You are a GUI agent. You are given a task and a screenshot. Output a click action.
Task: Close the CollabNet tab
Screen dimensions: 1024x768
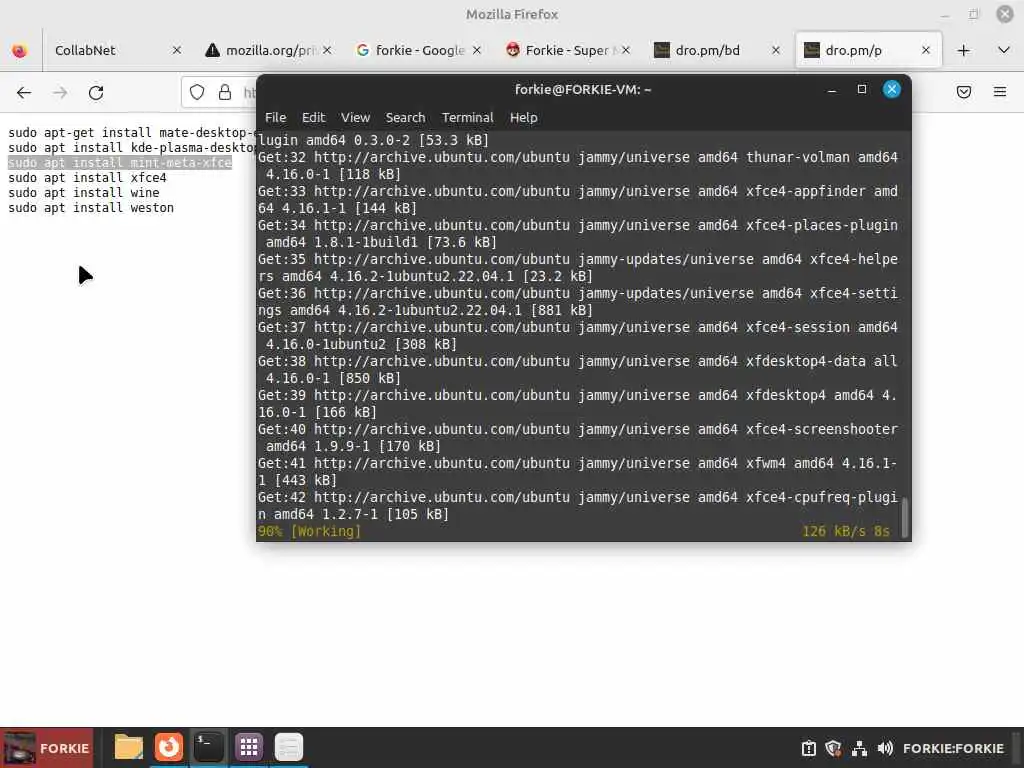(176, 50)
